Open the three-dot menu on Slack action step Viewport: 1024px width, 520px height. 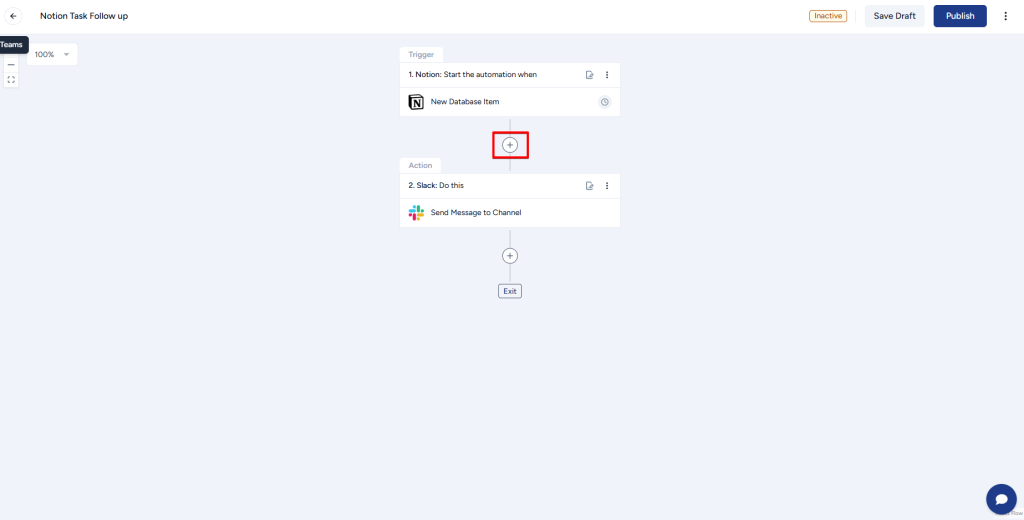607,186
